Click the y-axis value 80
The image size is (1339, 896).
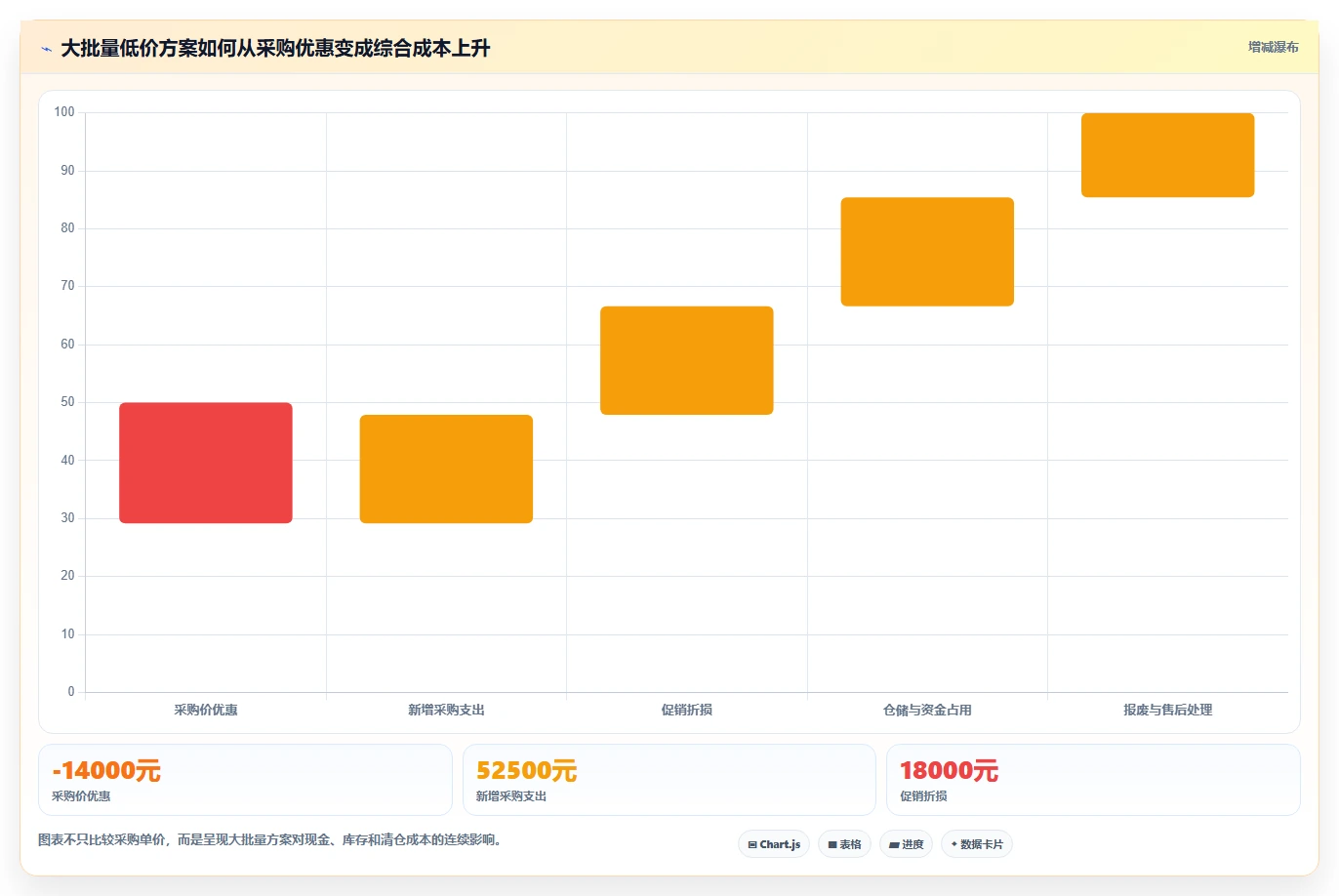[x=67, y=228]
